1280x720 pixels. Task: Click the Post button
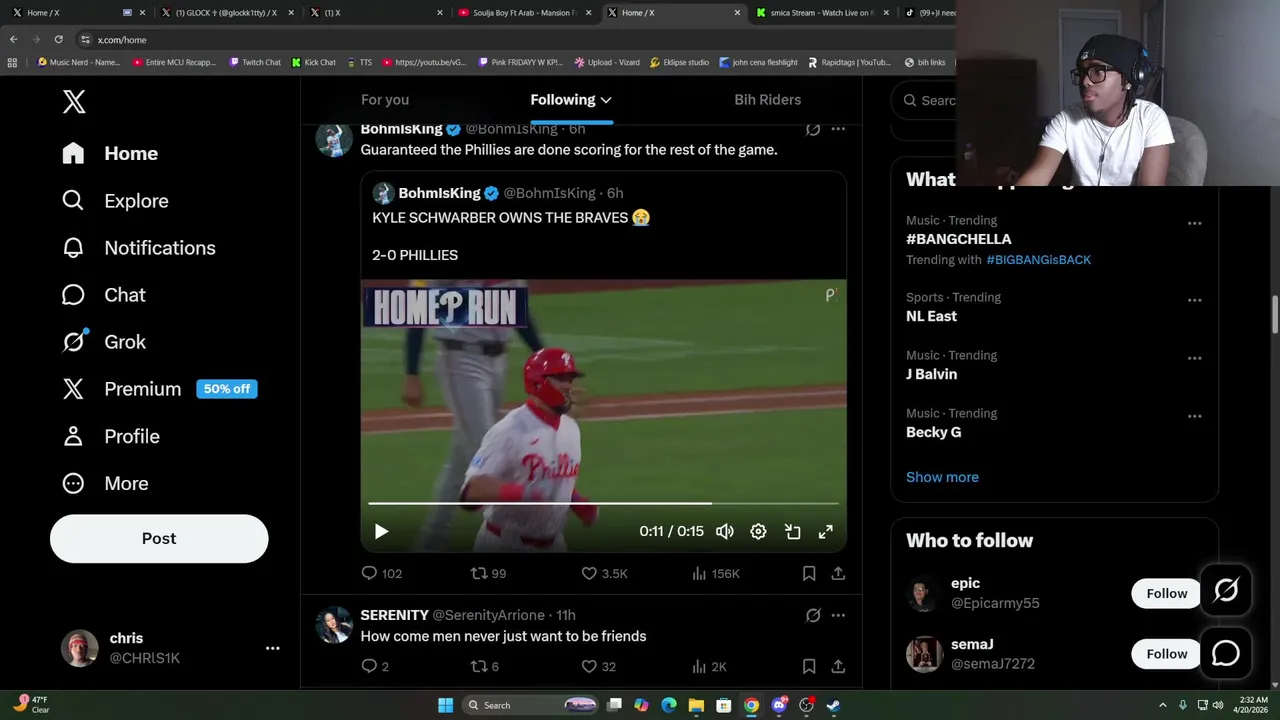coord(159,538)
